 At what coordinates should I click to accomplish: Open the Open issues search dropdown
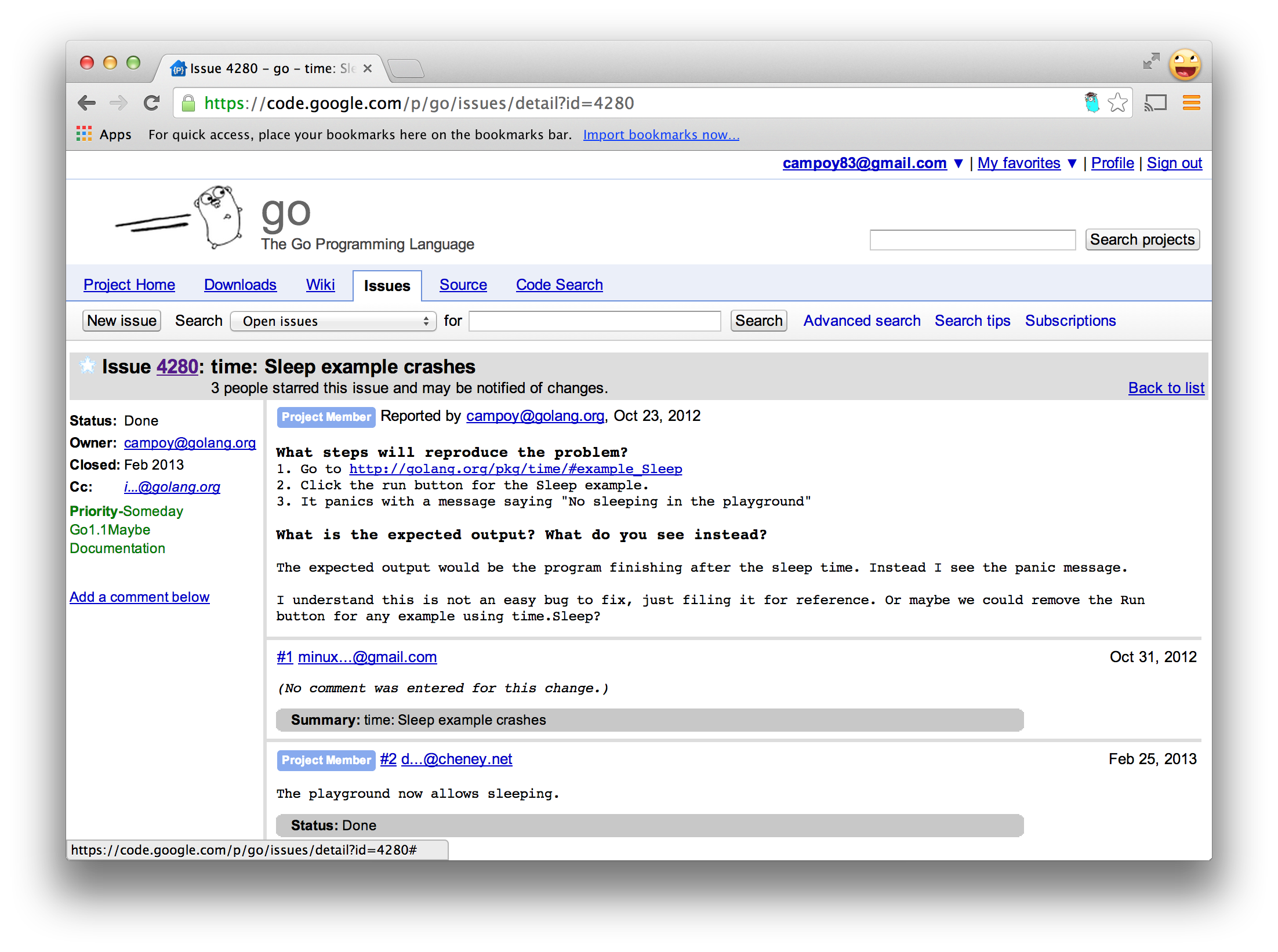(x=333, y=321)
